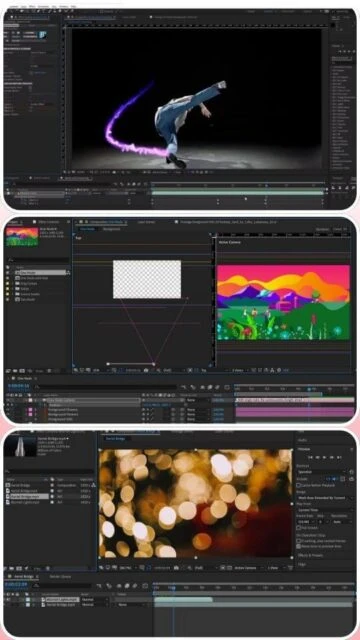Open the Play From Current Time dropdown
The width and height of the screenshot is (360, 640).
pos(325,510)
